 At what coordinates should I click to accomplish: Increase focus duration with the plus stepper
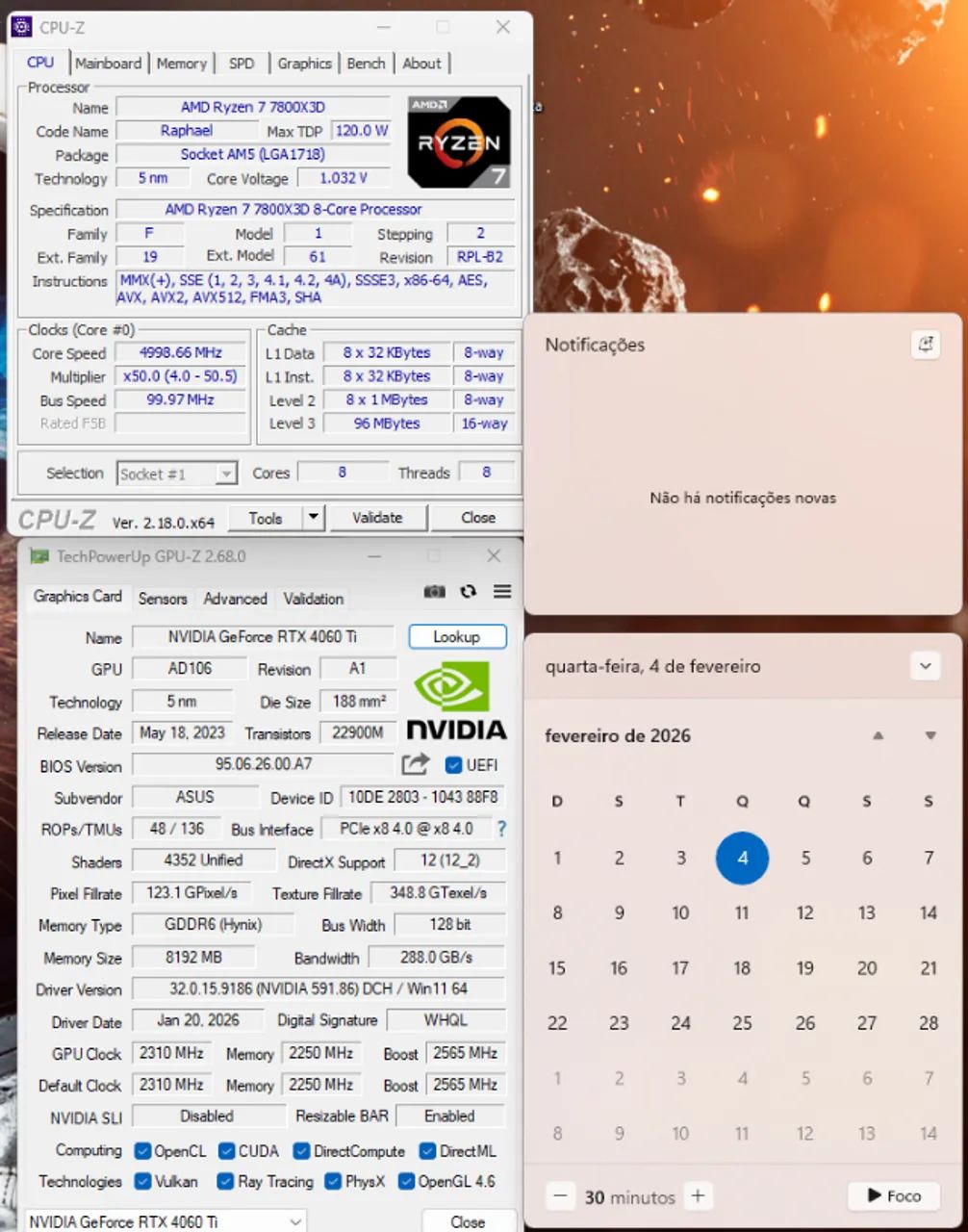[697, 1195]
